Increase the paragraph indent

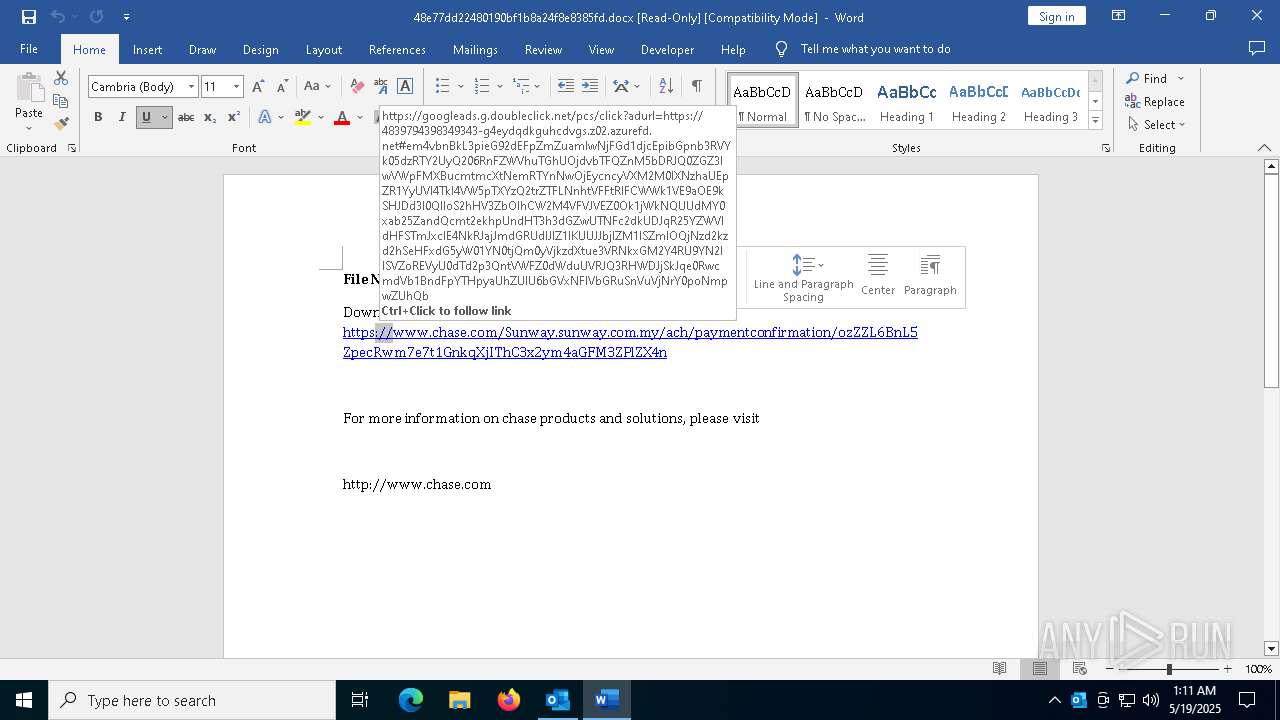[590, 87]
